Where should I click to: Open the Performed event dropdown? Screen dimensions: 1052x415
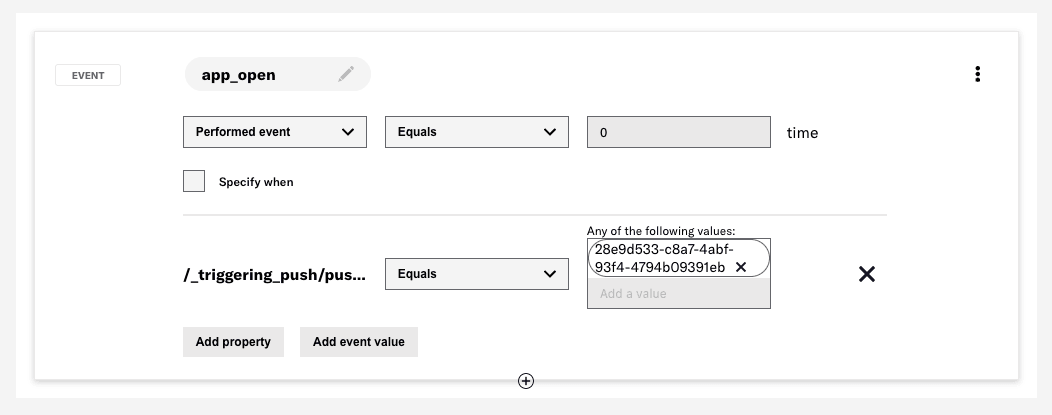pos(275,132)
